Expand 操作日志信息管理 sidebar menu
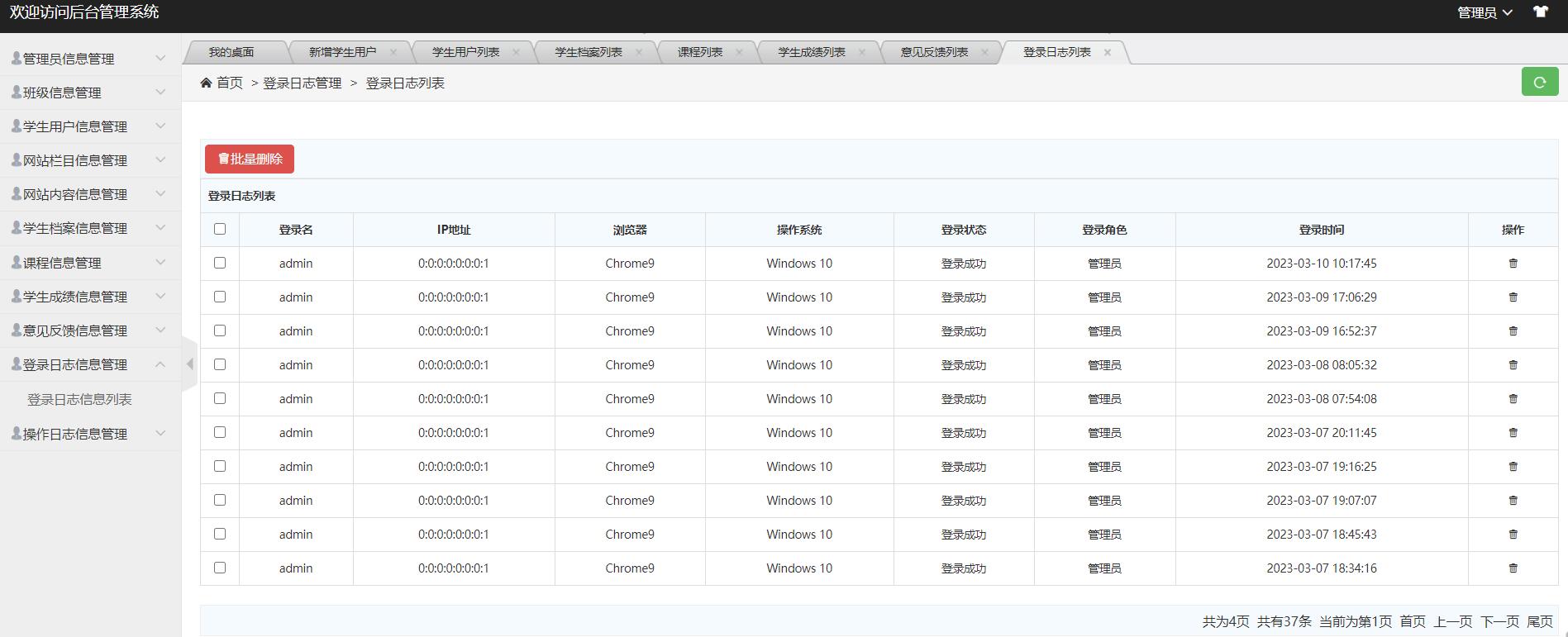1568x637 pixels. pyautogui.click(x=90, y=434)
